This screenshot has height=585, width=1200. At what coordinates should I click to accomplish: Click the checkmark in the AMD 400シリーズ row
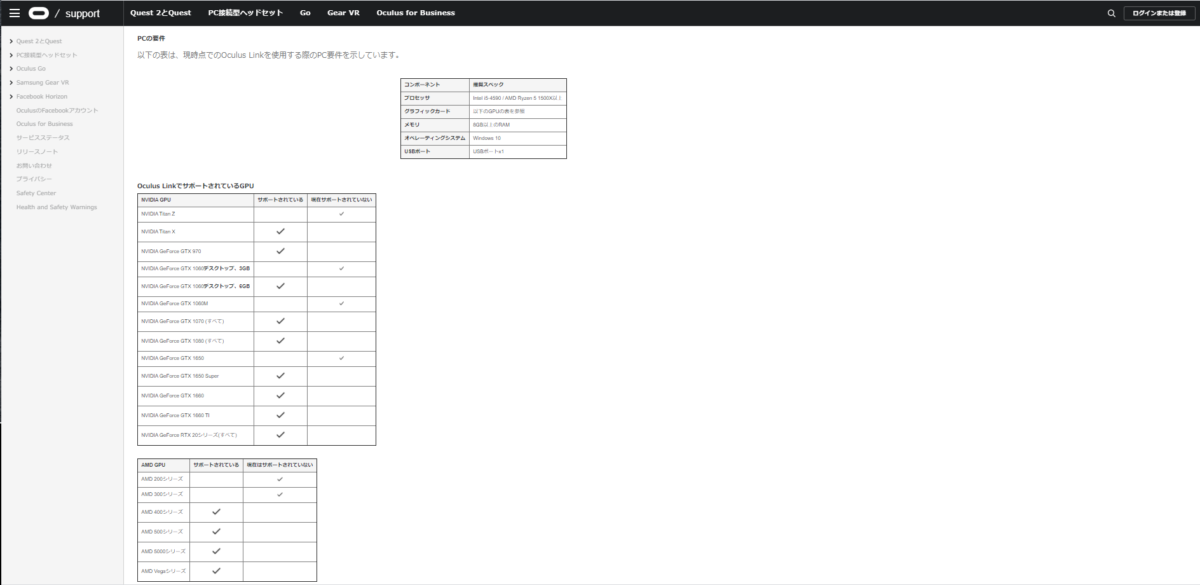[x=216, y=512]
